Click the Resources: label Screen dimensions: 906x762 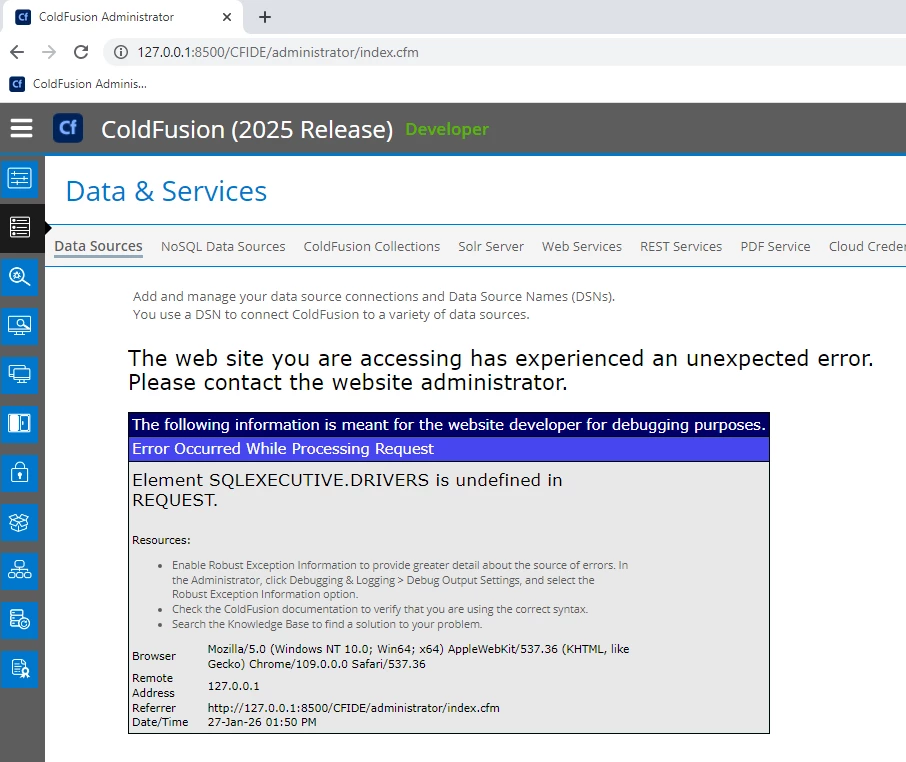click(161, 540)
